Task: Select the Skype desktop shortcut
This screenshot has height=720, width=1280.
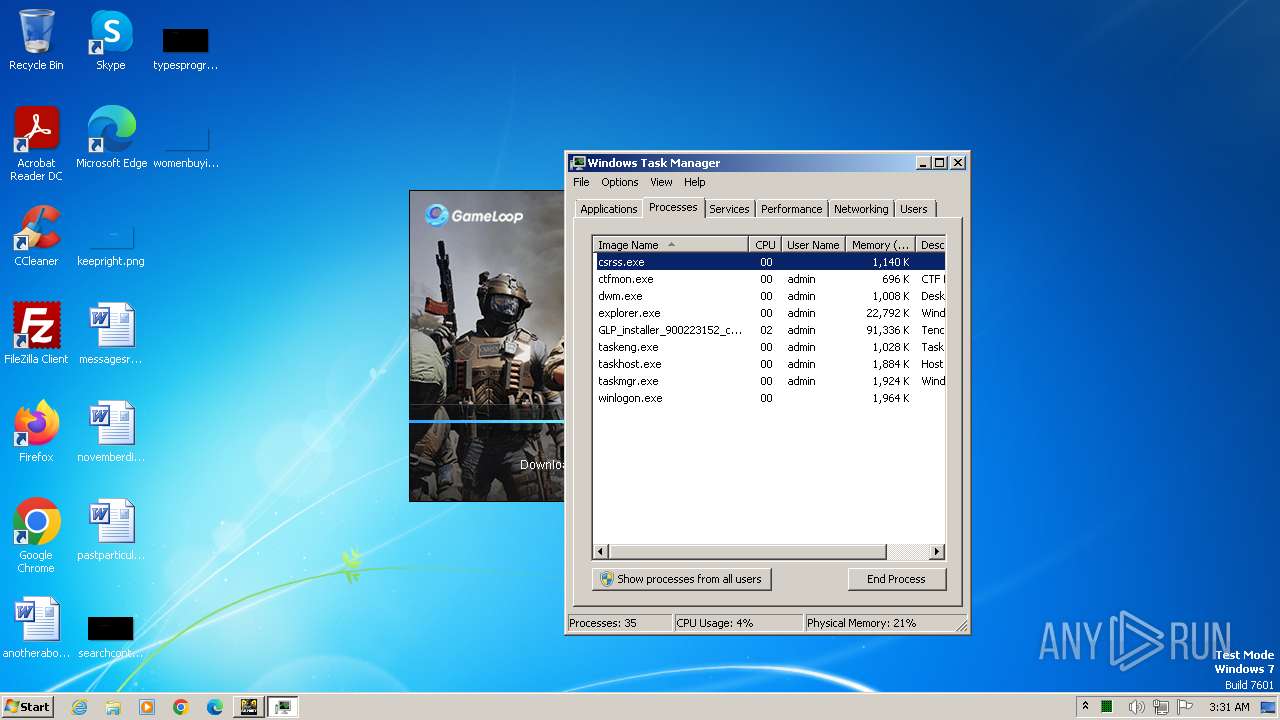Action: 111,40
